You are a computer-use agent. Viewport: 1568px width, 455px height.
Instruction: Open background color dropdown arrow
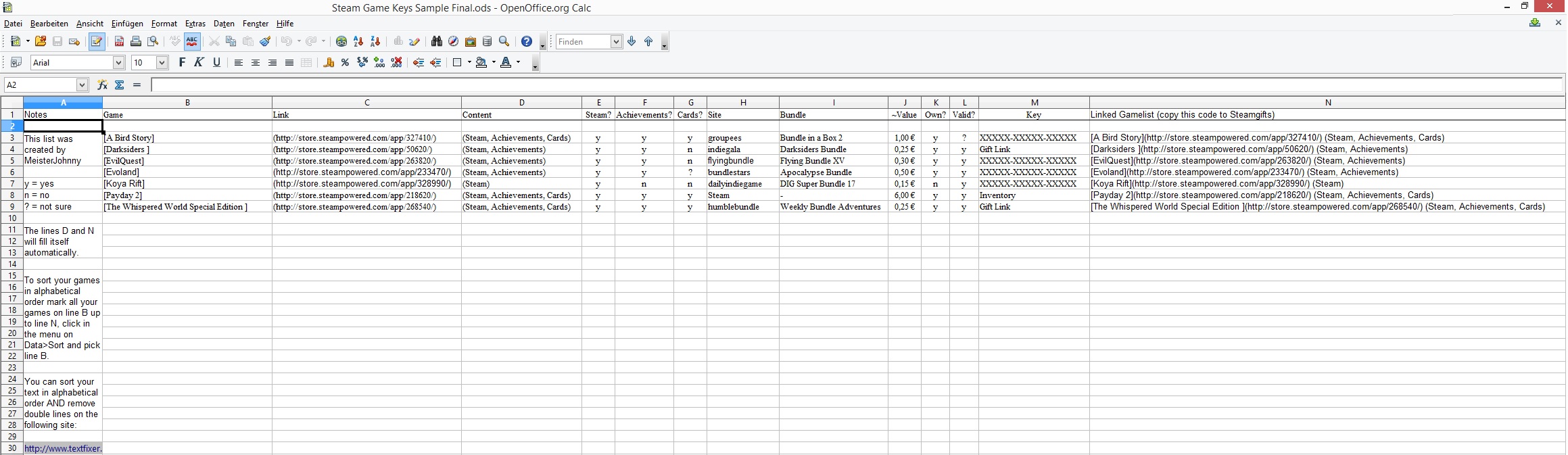coord(494,63)
